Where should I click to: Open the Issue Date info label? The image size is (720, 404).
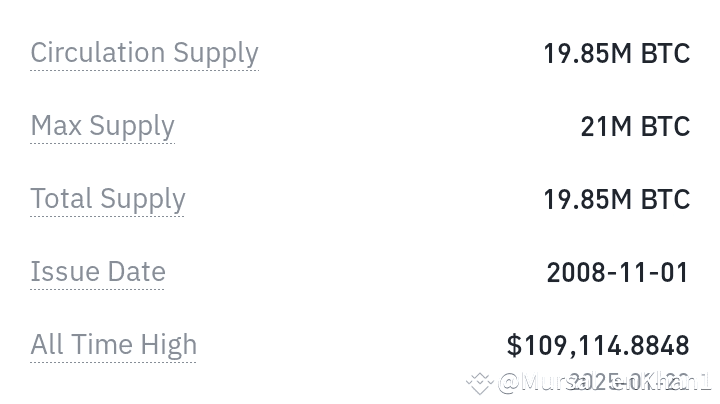click(x=97, y=272)
